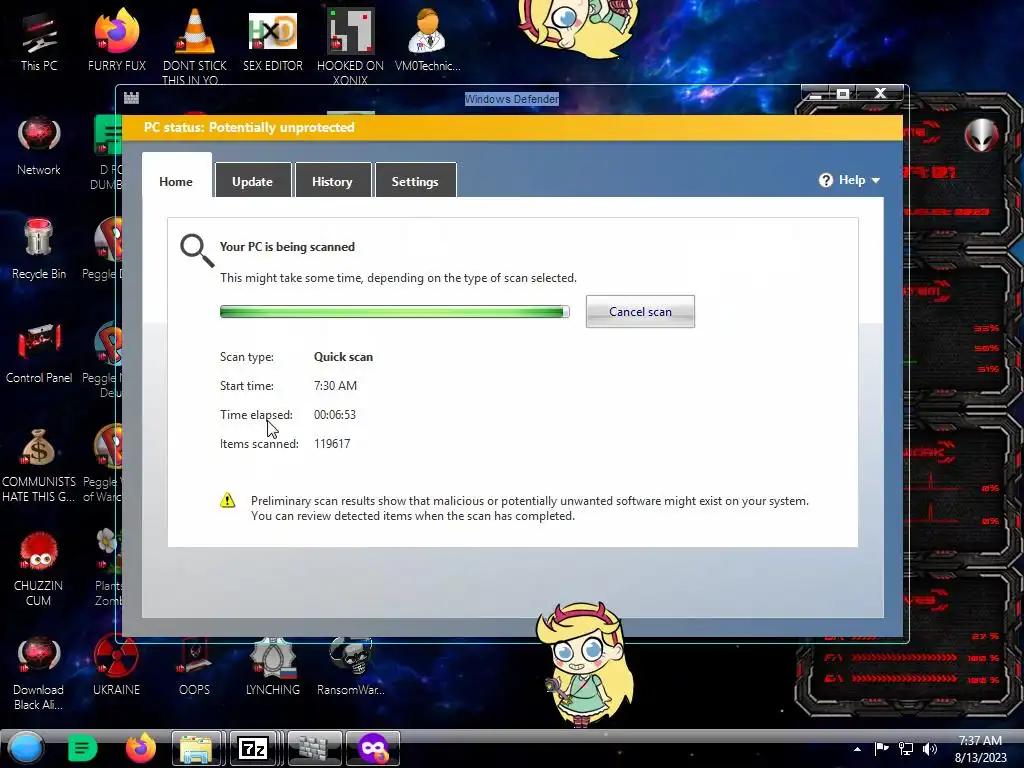Click the Help question mark icon

[x=825, y=180]
